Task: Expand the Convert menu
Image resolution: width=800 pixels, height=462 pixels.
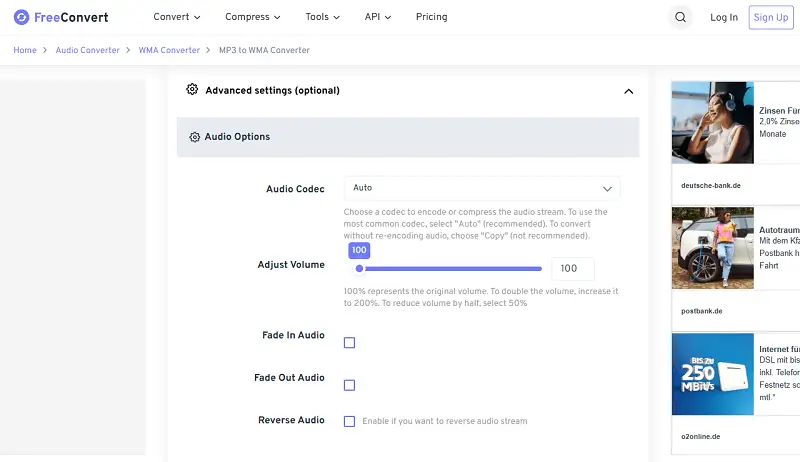Action: point(177,17)
